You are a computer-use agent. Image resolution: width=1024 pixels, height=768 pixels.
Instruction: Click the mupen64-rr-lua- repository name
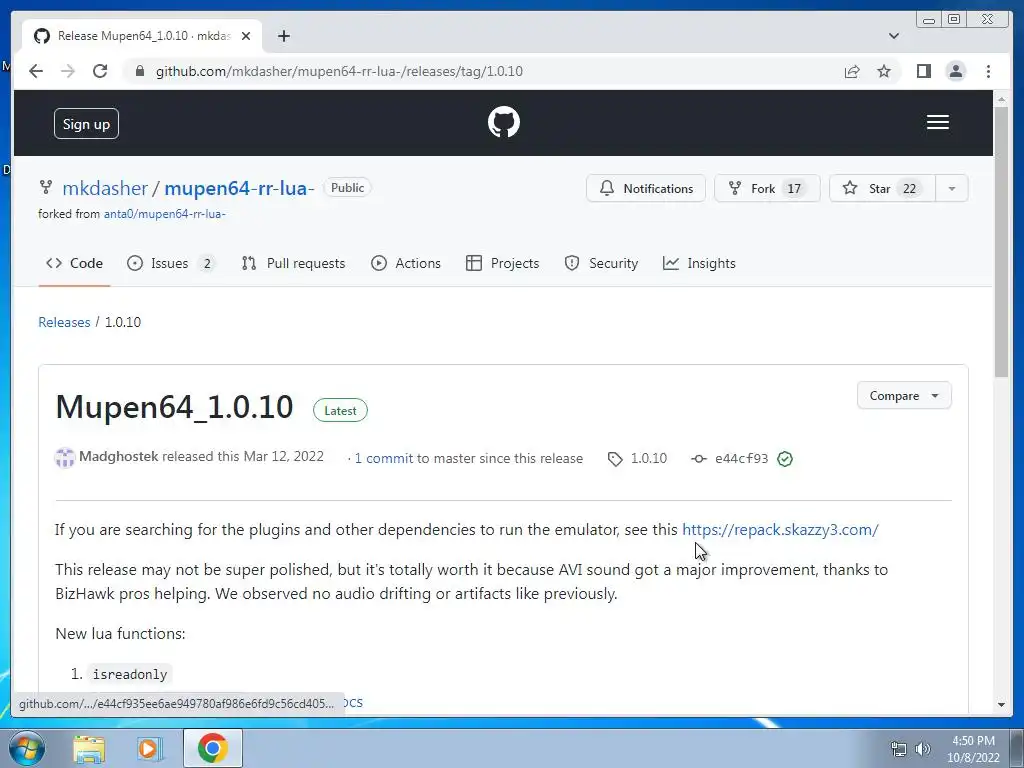click(x=239, y=188)
